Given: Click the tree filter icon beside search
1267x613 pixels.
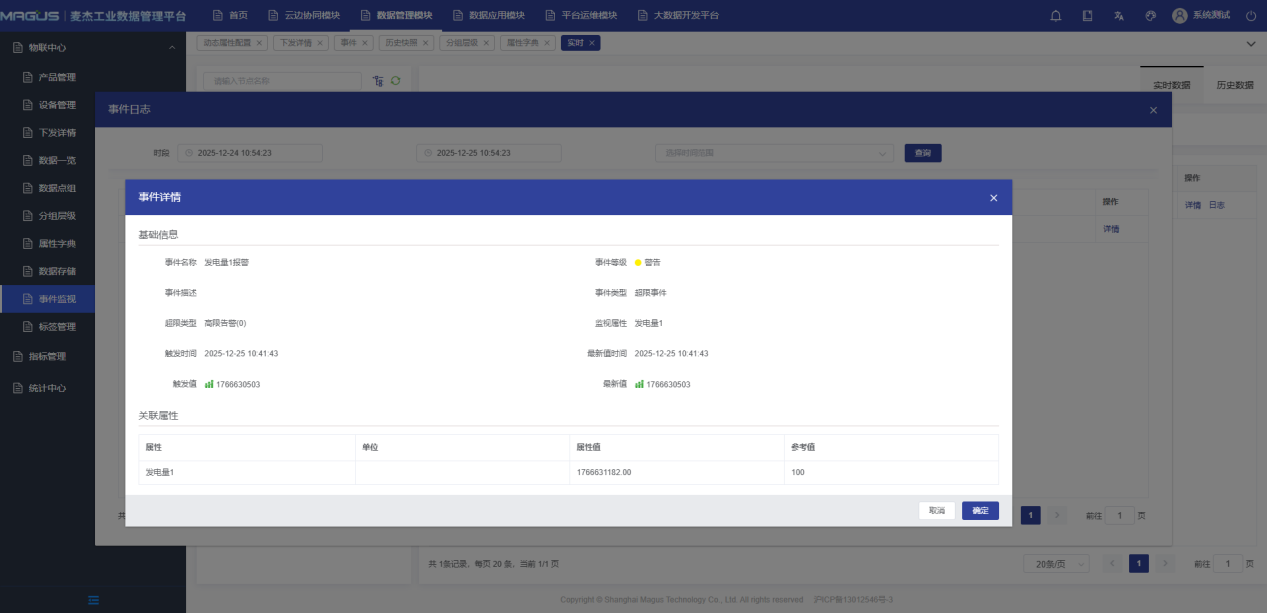Looking at the screenshot, I should 378,81.
